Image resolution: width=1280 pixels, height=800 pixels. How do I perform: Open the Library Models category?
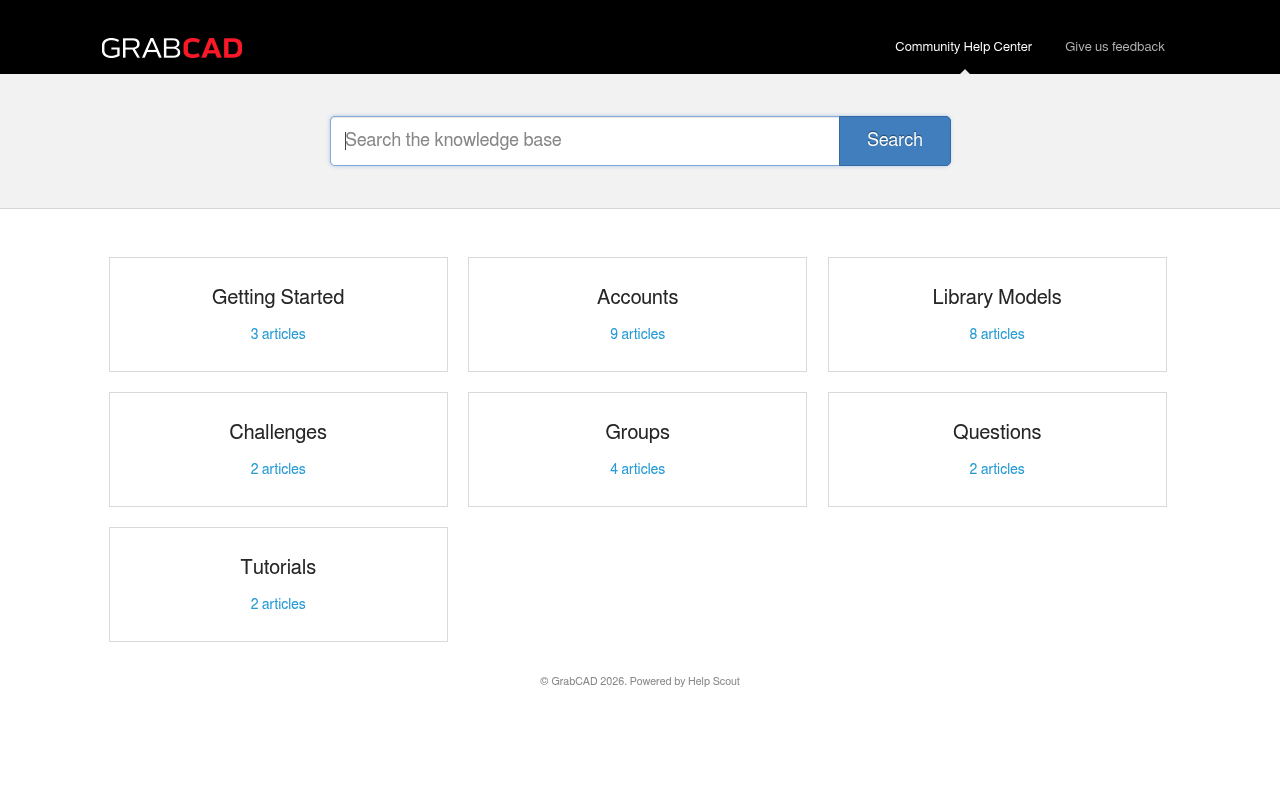(997, 314)
